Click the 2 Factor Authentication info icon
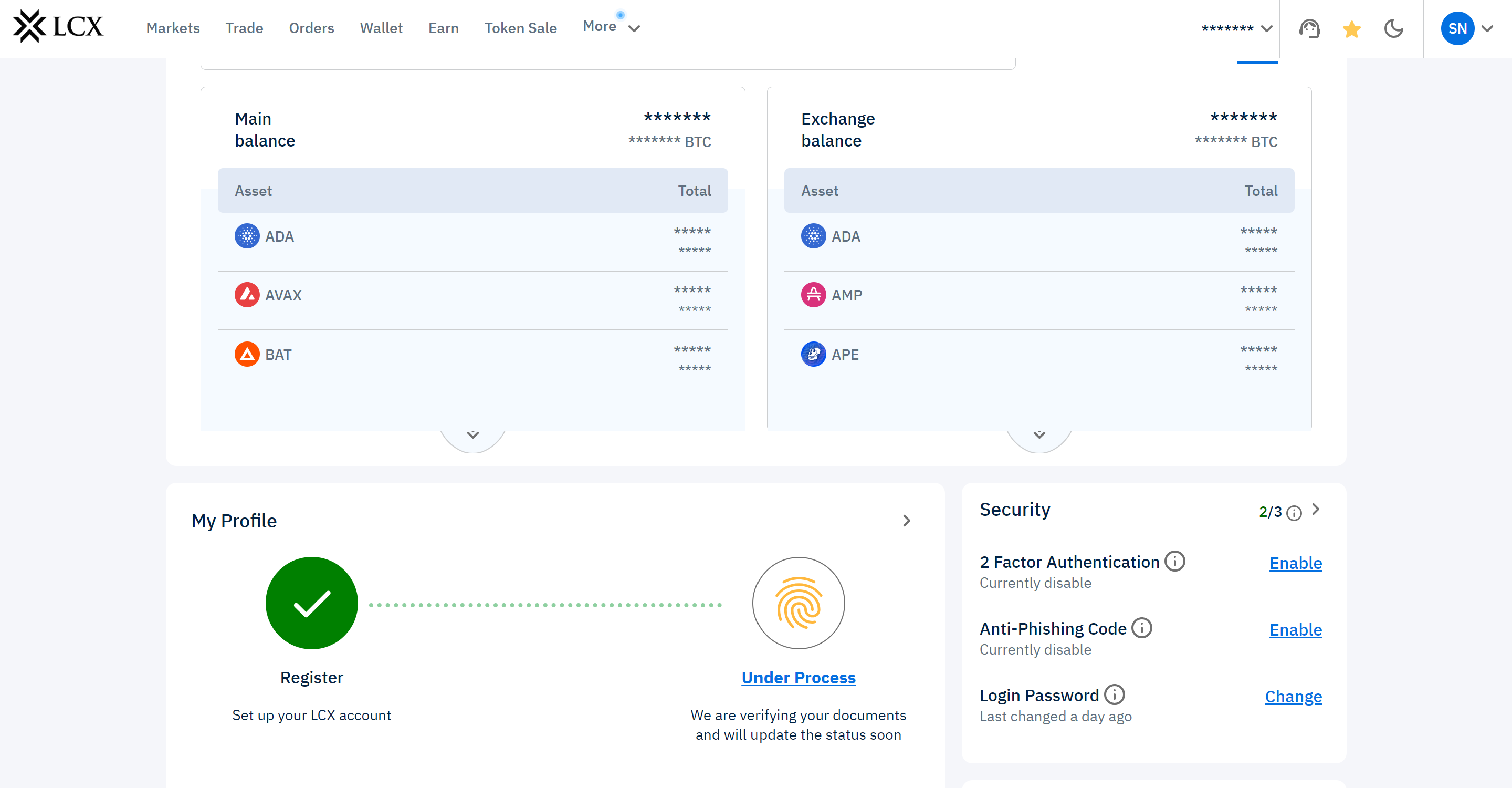Image resolution: width=1512 pixels, height=788 pixels. click(x=1174, y=561)
